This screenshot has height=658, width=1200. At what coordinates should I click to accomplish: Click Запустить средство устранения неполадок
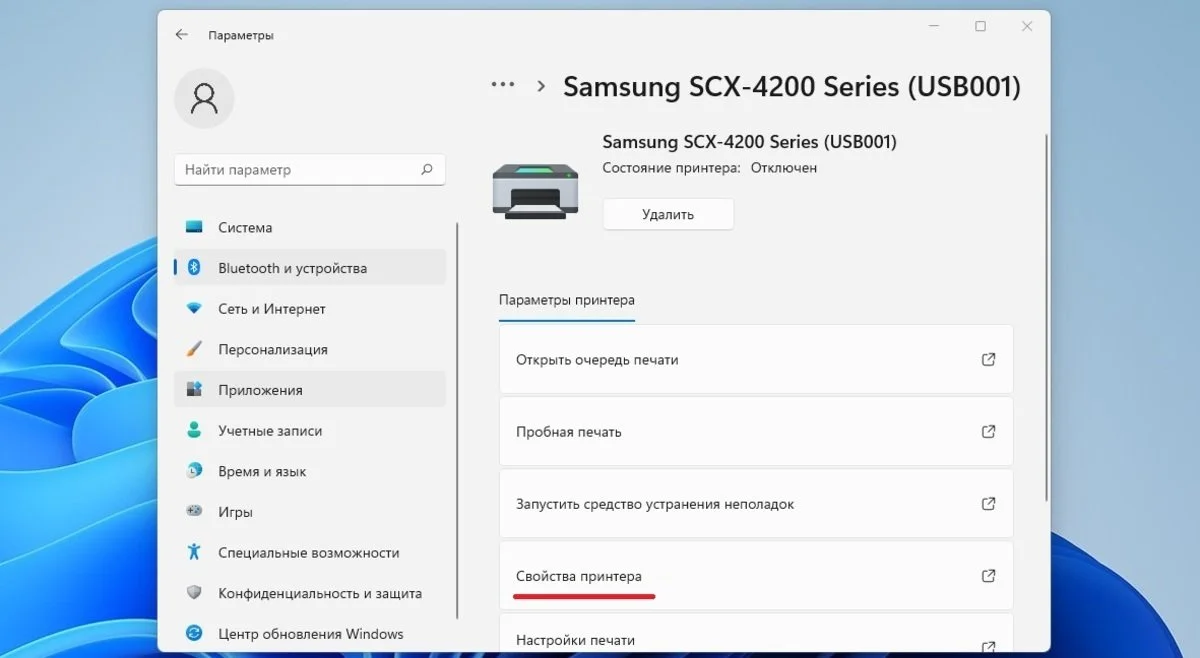pos(756,504)
